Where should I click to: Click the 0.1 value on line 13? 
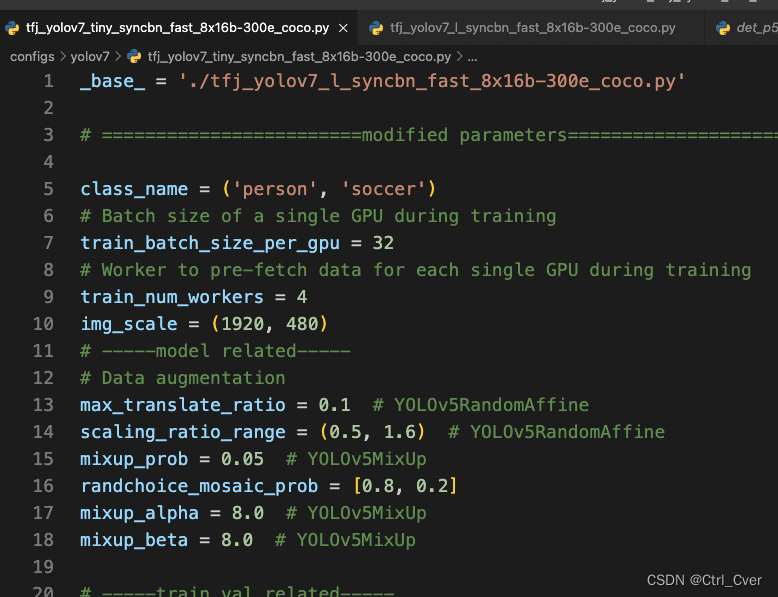pos(334,405)
